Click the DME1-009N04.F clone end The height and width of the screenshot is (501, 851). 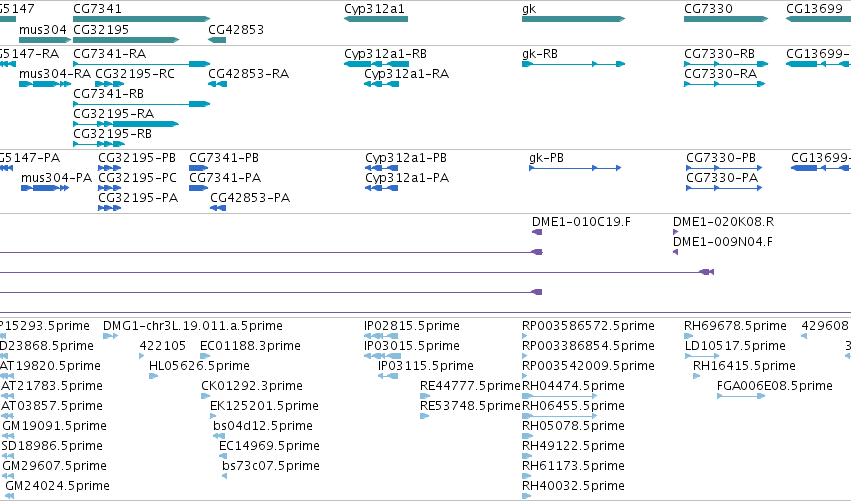tap(676, 252)
